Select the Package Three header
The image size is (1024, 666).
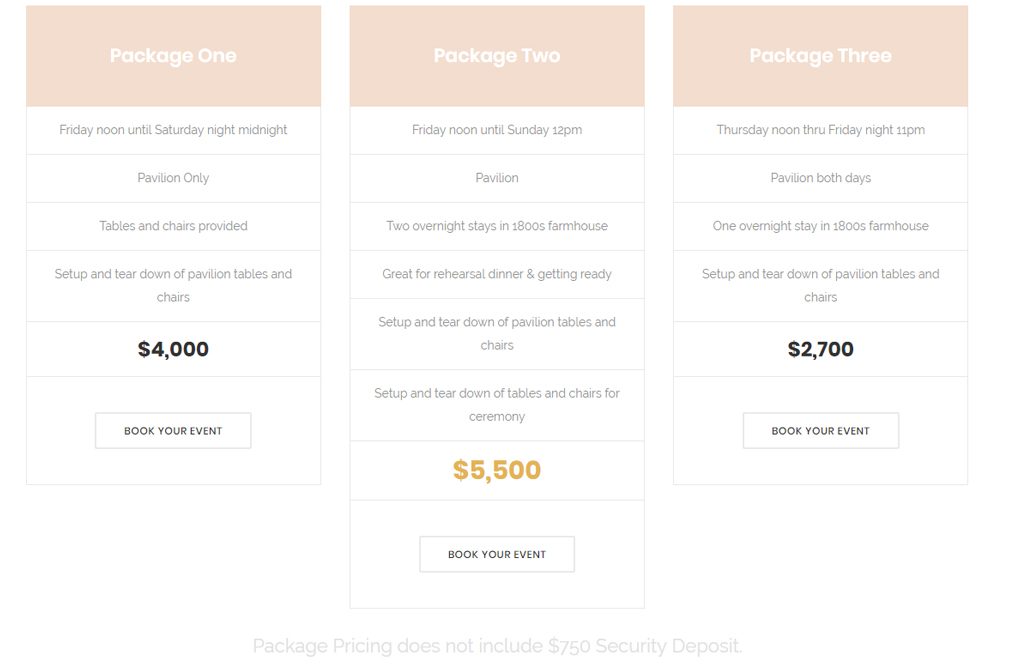(x=820, y=56)
